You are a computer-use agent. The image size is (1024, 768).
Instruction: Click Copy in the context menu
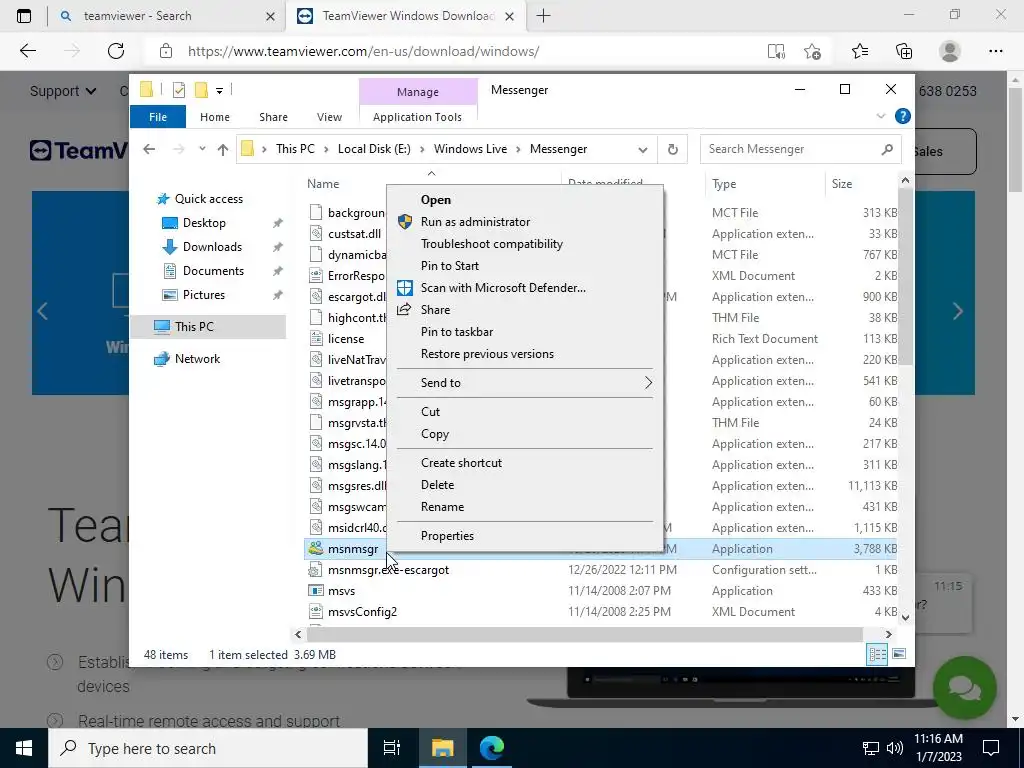[x=434, y=434]
